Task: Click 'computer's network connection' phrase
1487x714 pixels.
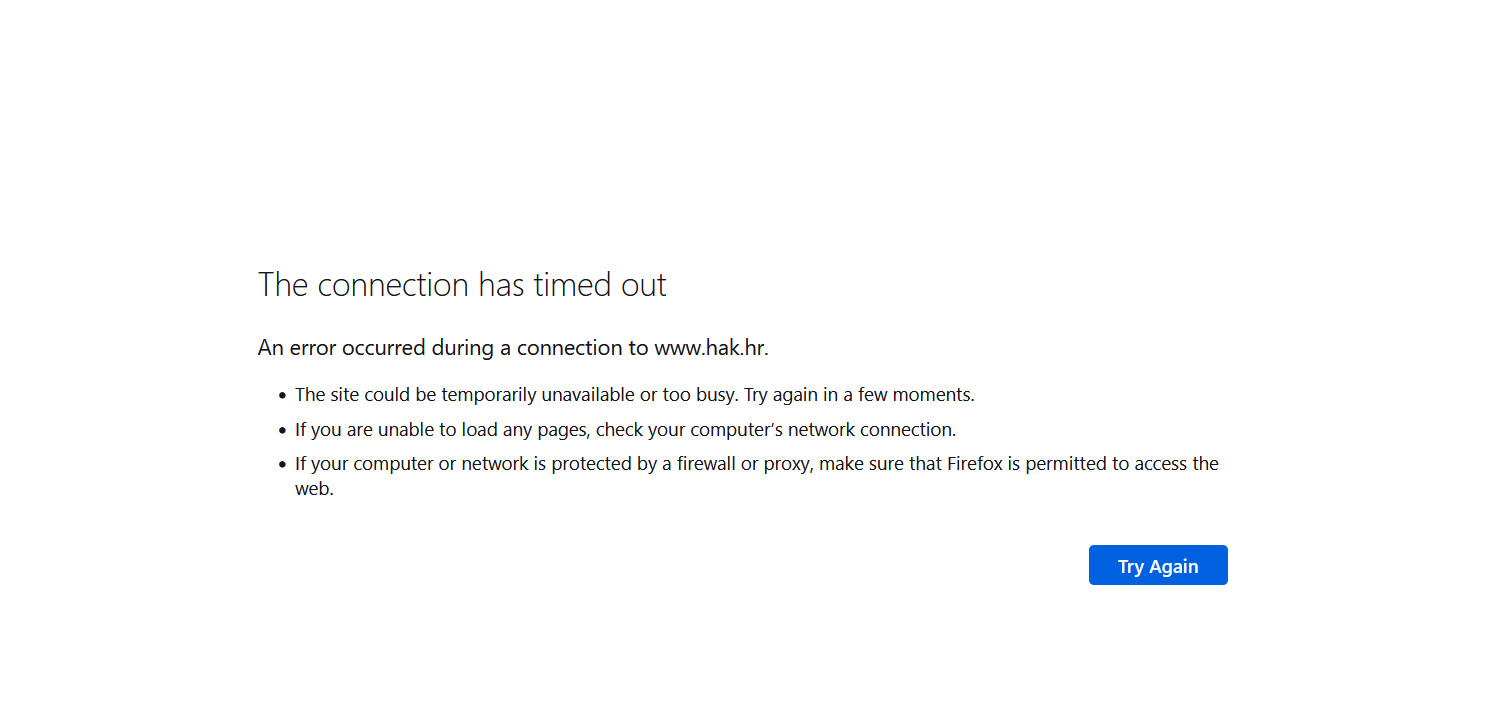Action: [x=775, y=430]
